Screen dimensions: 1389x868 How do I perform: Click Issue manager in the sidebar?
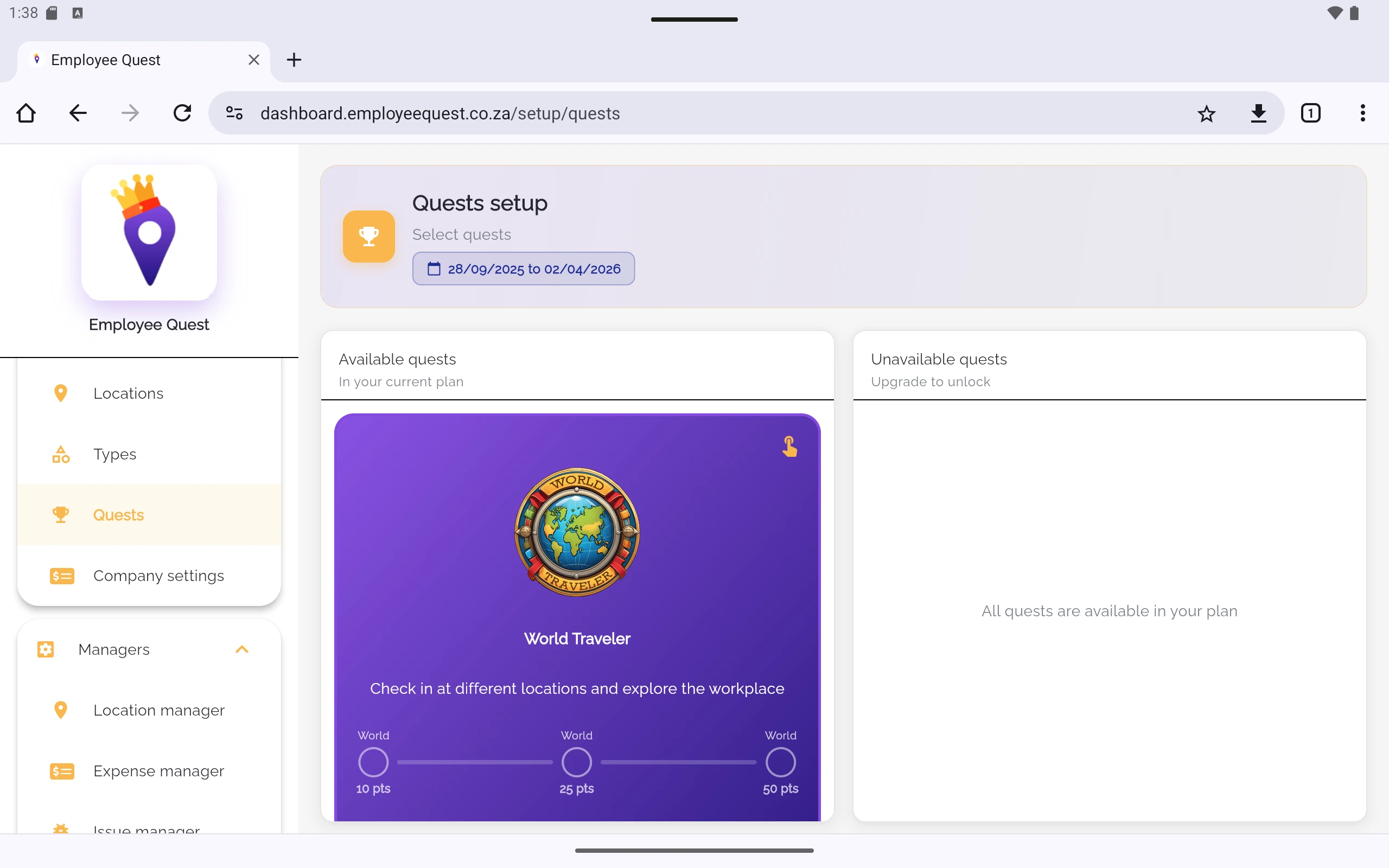146,829
